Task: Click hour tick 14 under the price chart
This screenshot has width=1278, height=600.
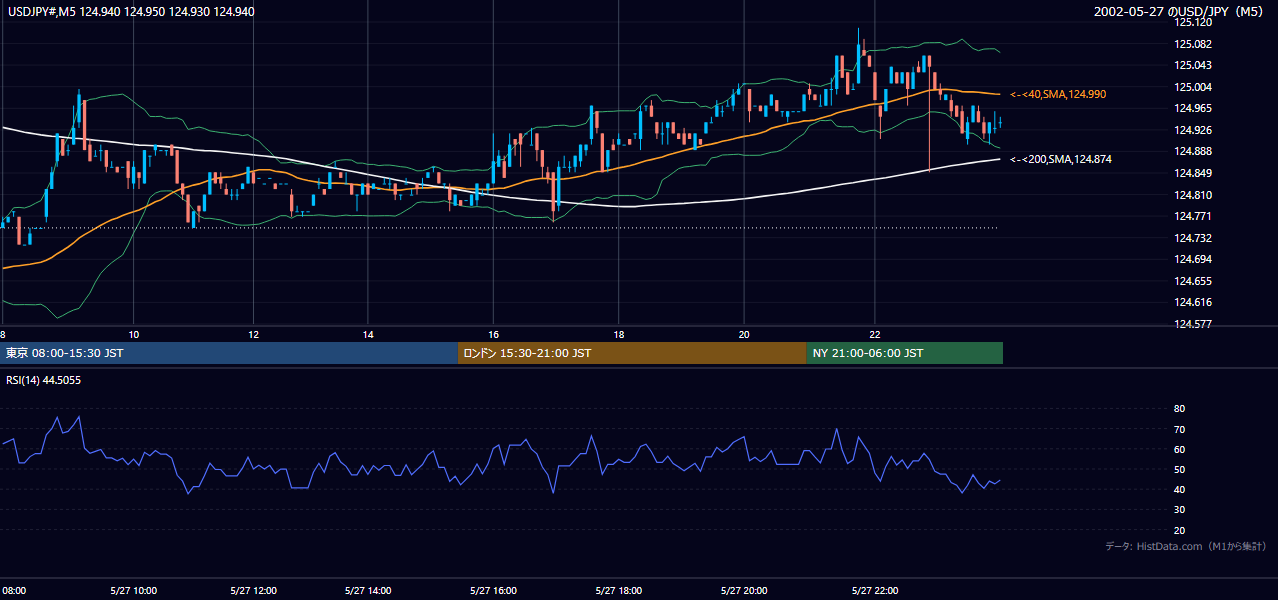Action: click(368, 334)
